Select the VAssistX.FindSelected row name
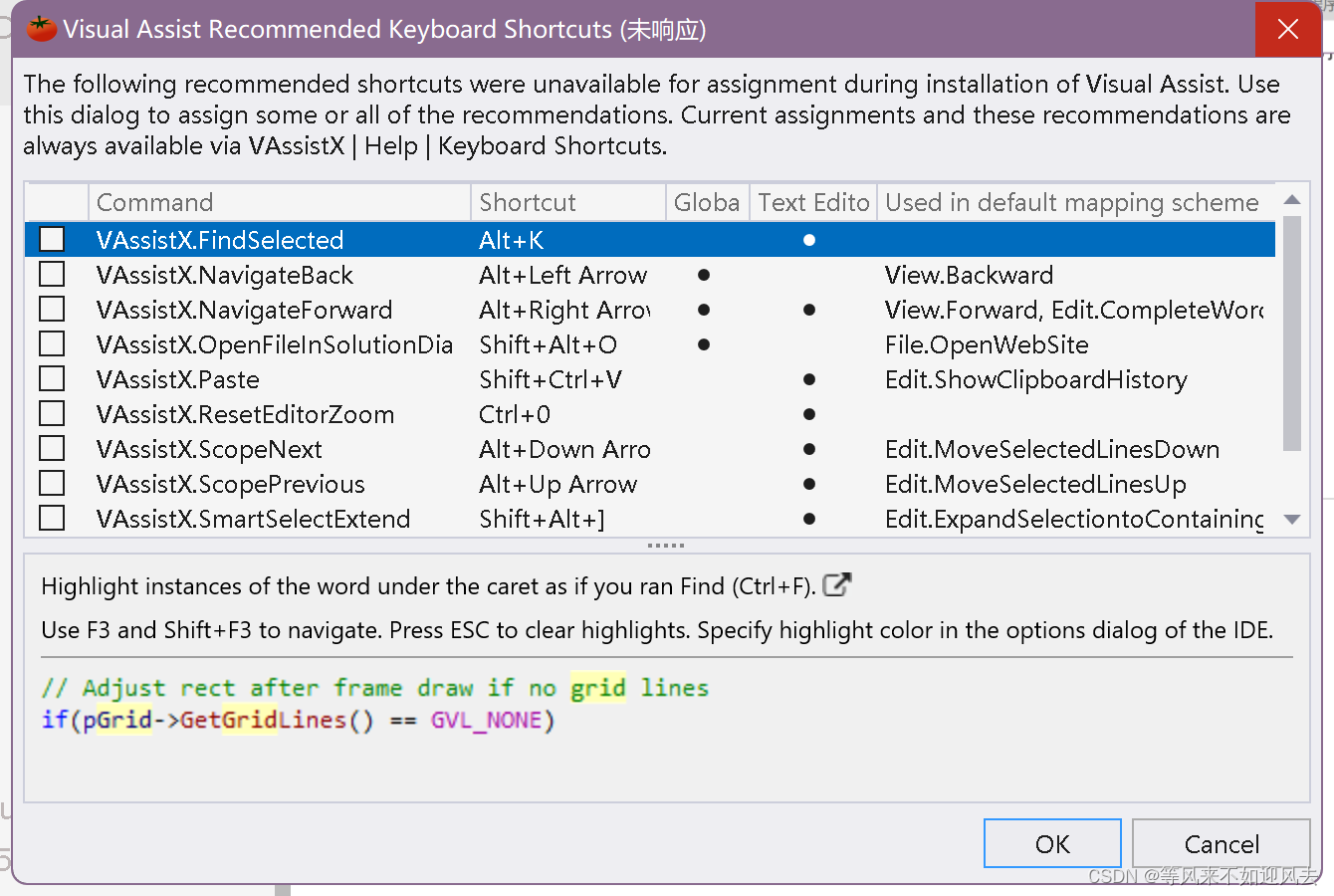The image size is (1334, 896). coord(220,240)
